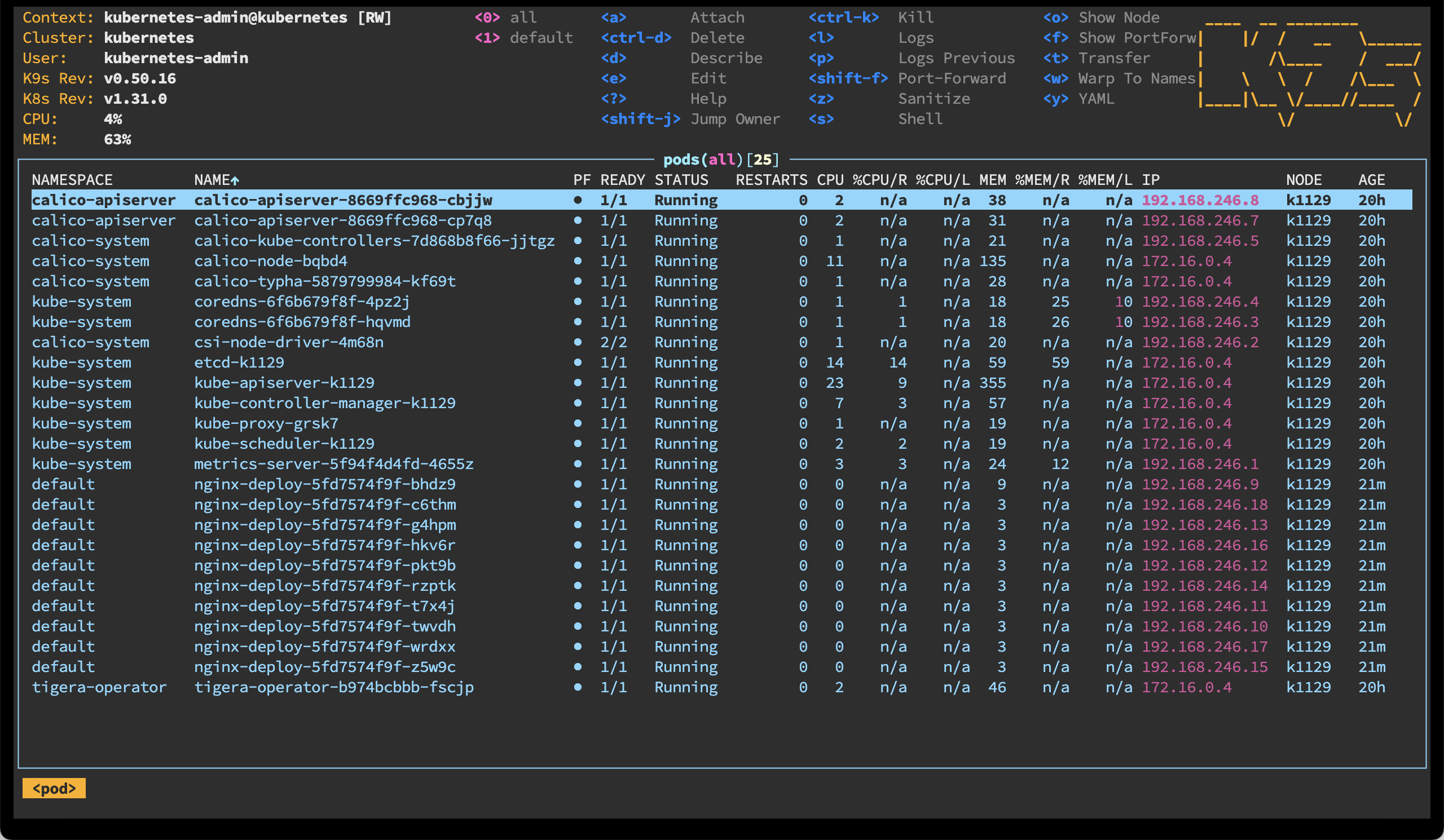Screen dimensions: 1444x840
Task: Click the Logs command hint next to <l>
Action: pos(915,38)
